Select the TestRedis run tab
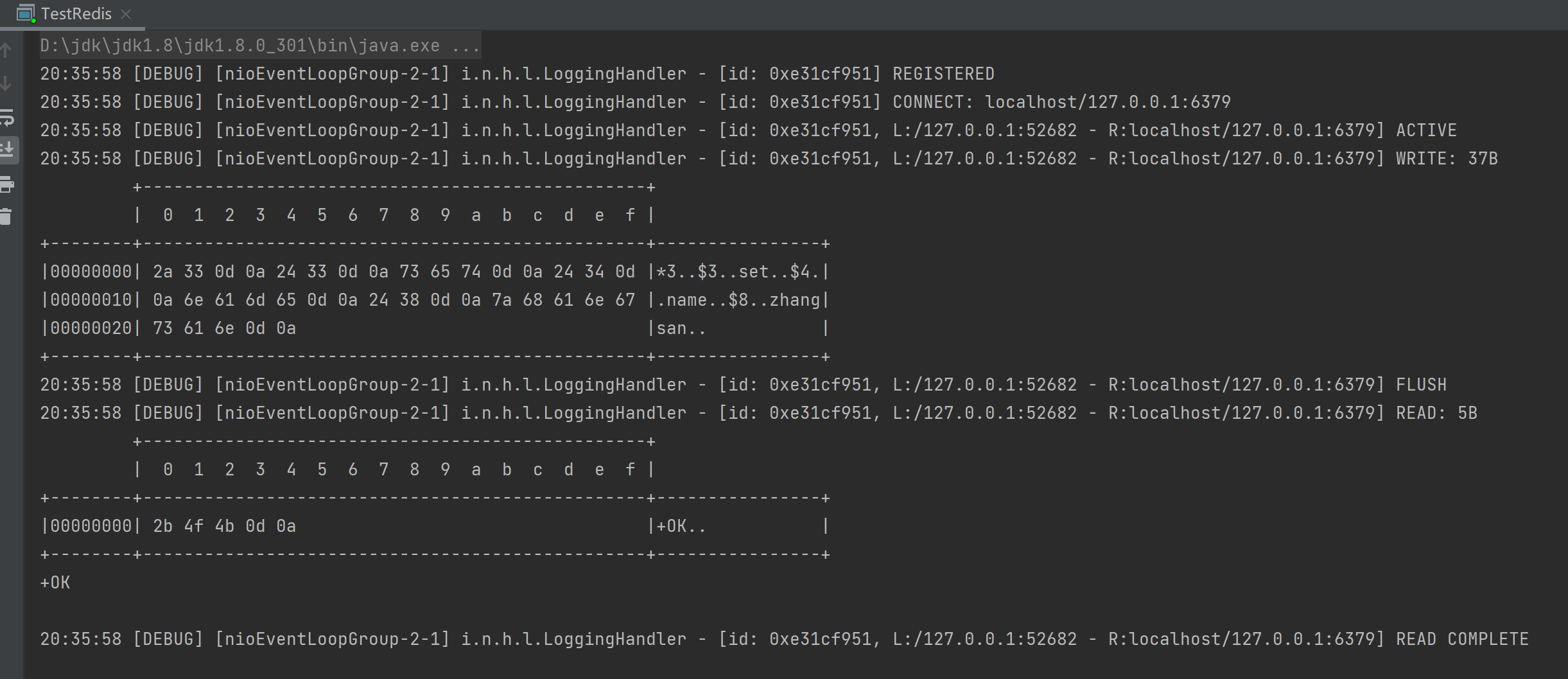The image size is (1568, 679). (76, 13)
